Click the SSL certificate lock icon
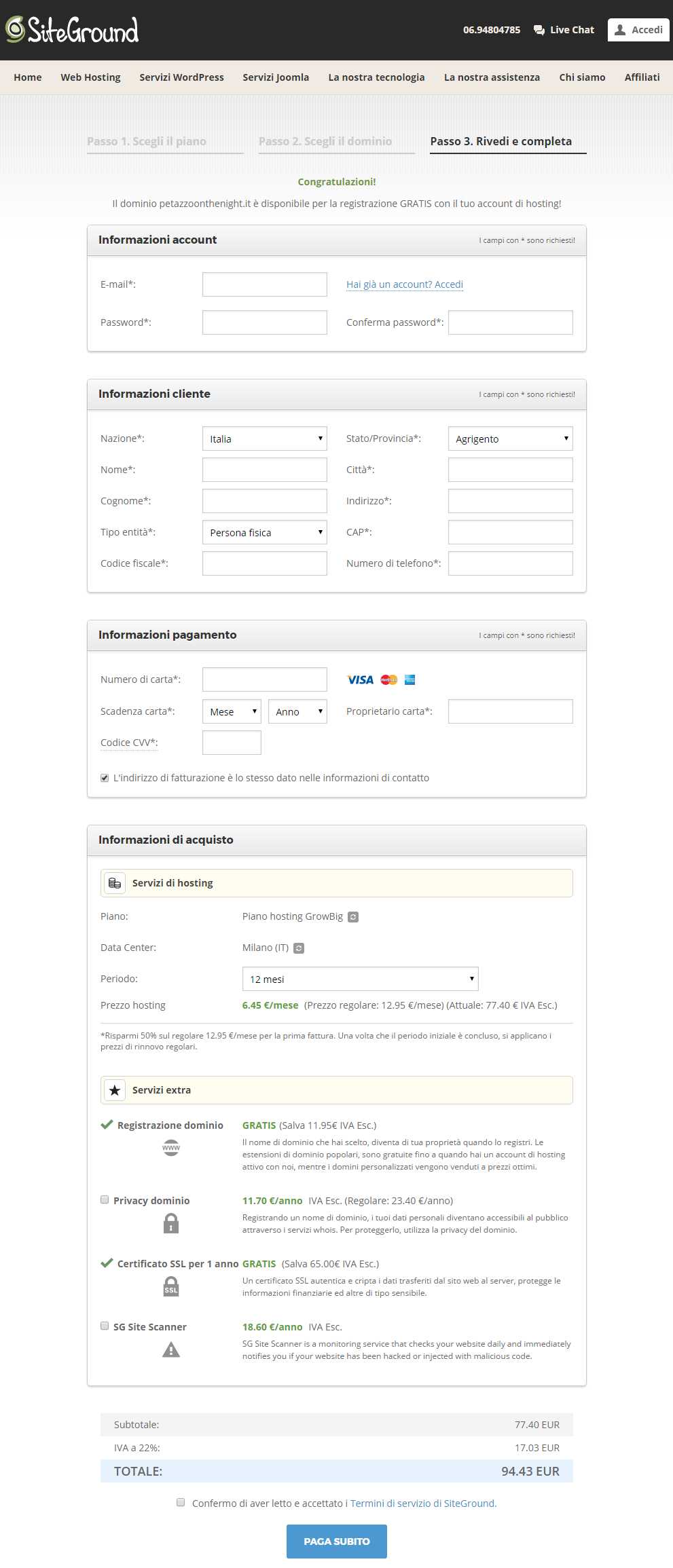This screenshot has width=673, height=1568. point(171,1286)
